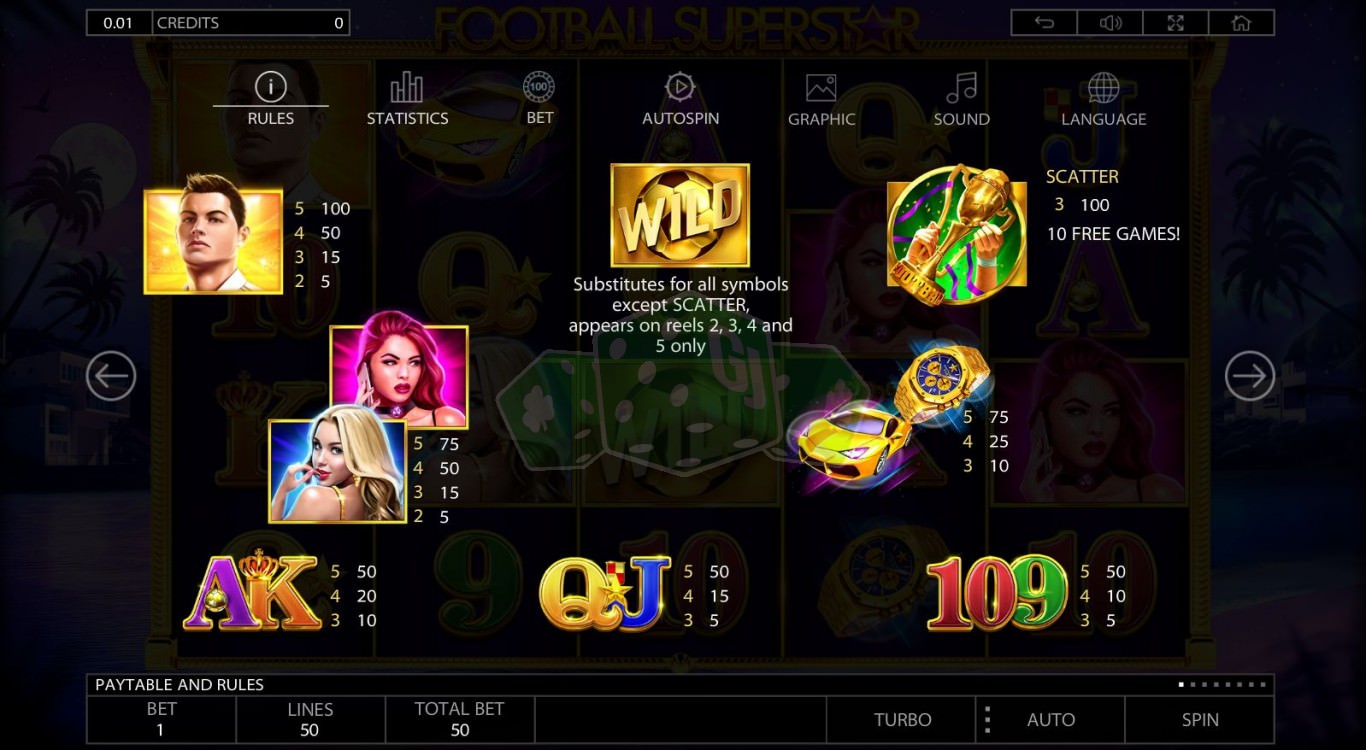Open the Bet chip icon
The image size is (1366, 750).
point(539,87)
